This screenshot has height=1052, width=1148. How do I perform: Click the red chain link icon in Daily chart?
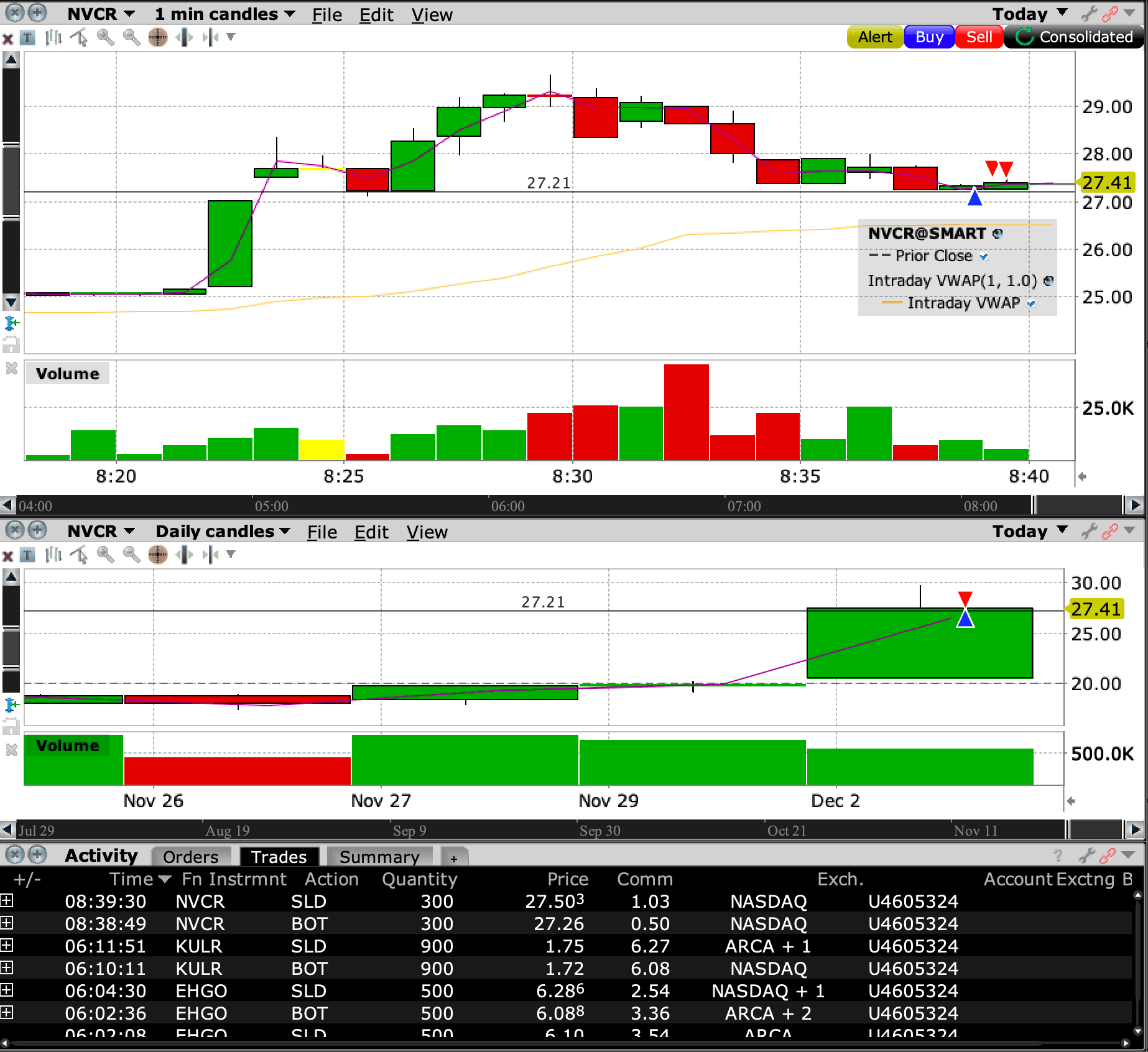click(x=1109, y=531)
